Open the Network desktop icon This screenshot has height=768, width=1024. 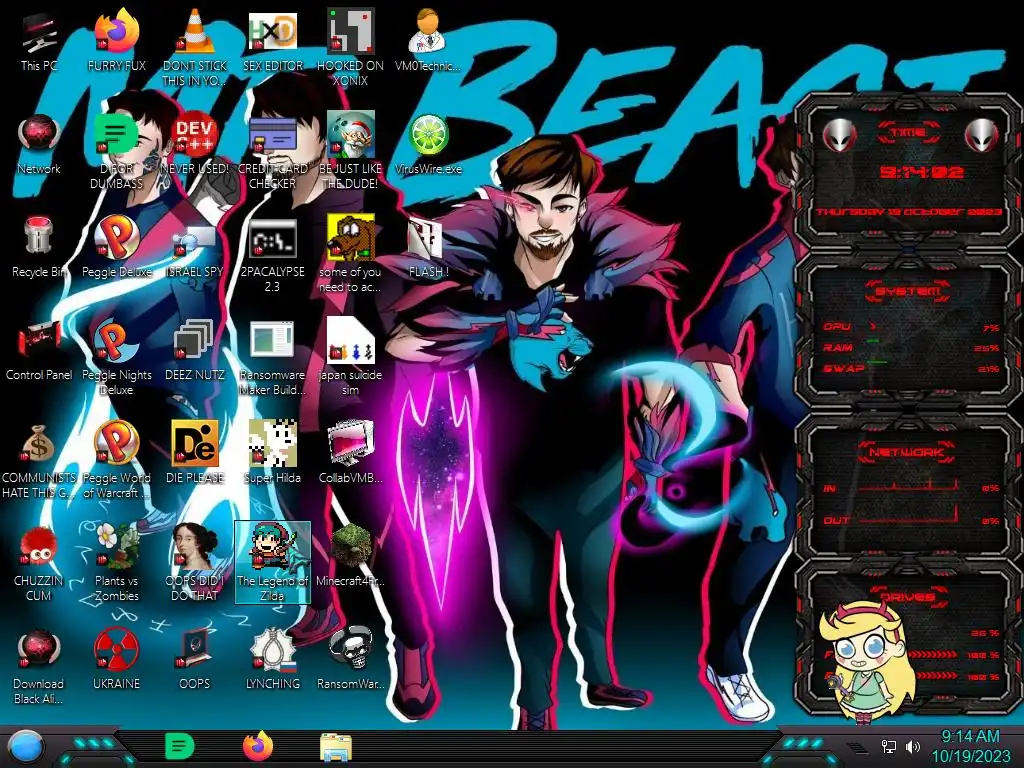point(39,144)
